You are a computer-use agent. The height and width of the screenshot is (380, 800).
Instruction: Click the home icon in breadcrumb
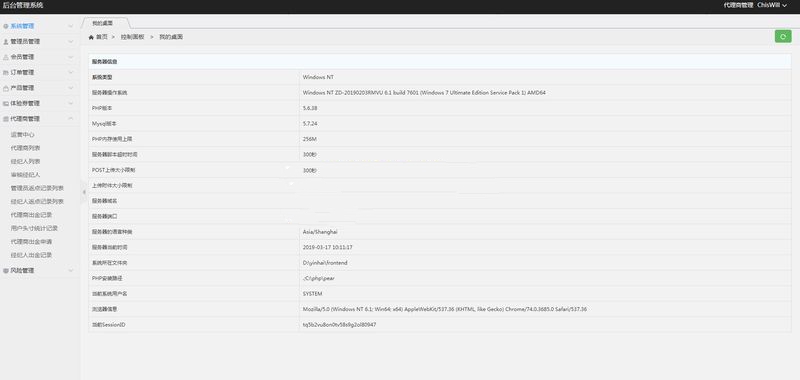[91, 37]
